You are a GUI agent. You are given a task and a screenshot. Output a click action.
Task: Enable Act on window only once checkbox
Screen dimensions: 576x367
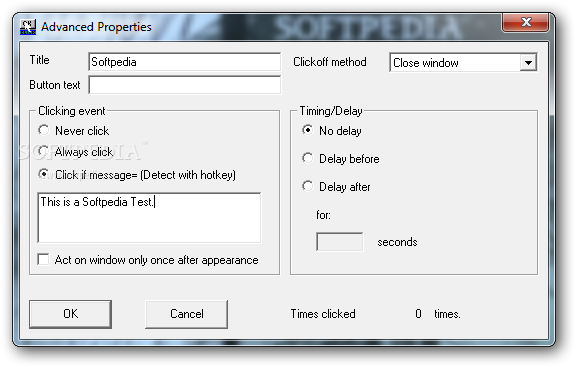click(x=43, y=259)
